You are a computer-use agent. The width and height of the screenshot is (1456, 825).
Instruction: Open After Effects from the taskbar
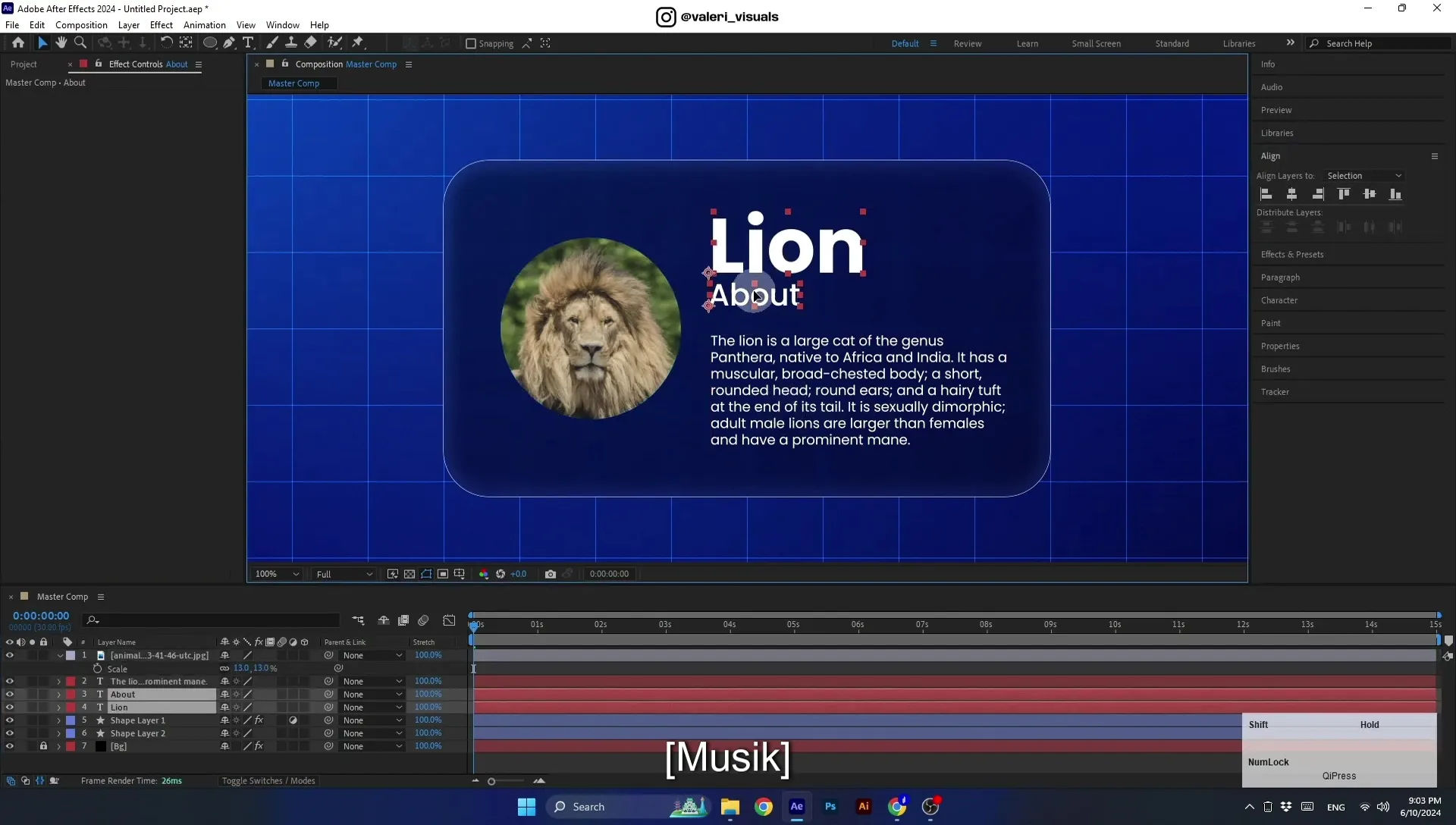[796, 807]
